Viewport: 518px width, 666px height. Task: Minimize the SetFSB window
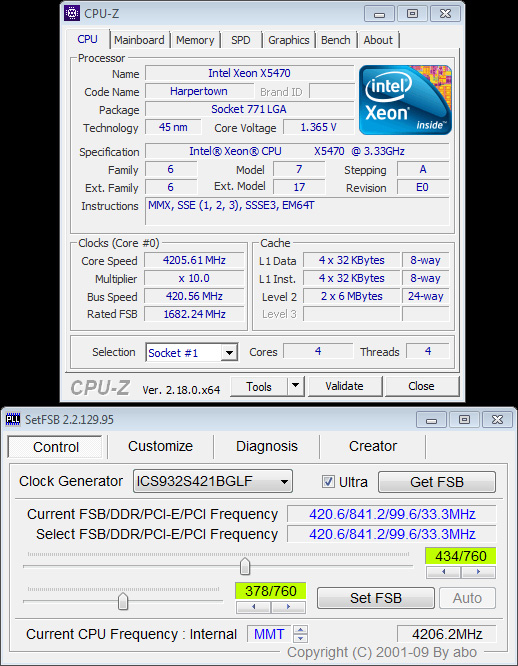(431, 420)
